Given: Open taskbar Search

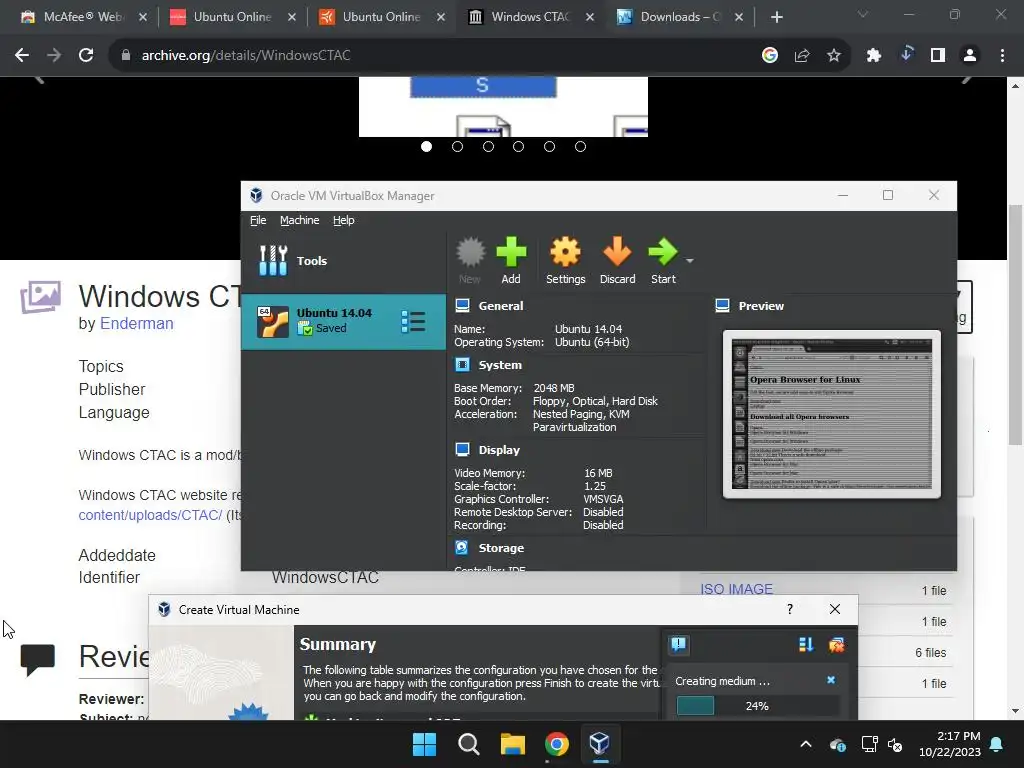Looking at the screenshot, I should click(468, 744).
